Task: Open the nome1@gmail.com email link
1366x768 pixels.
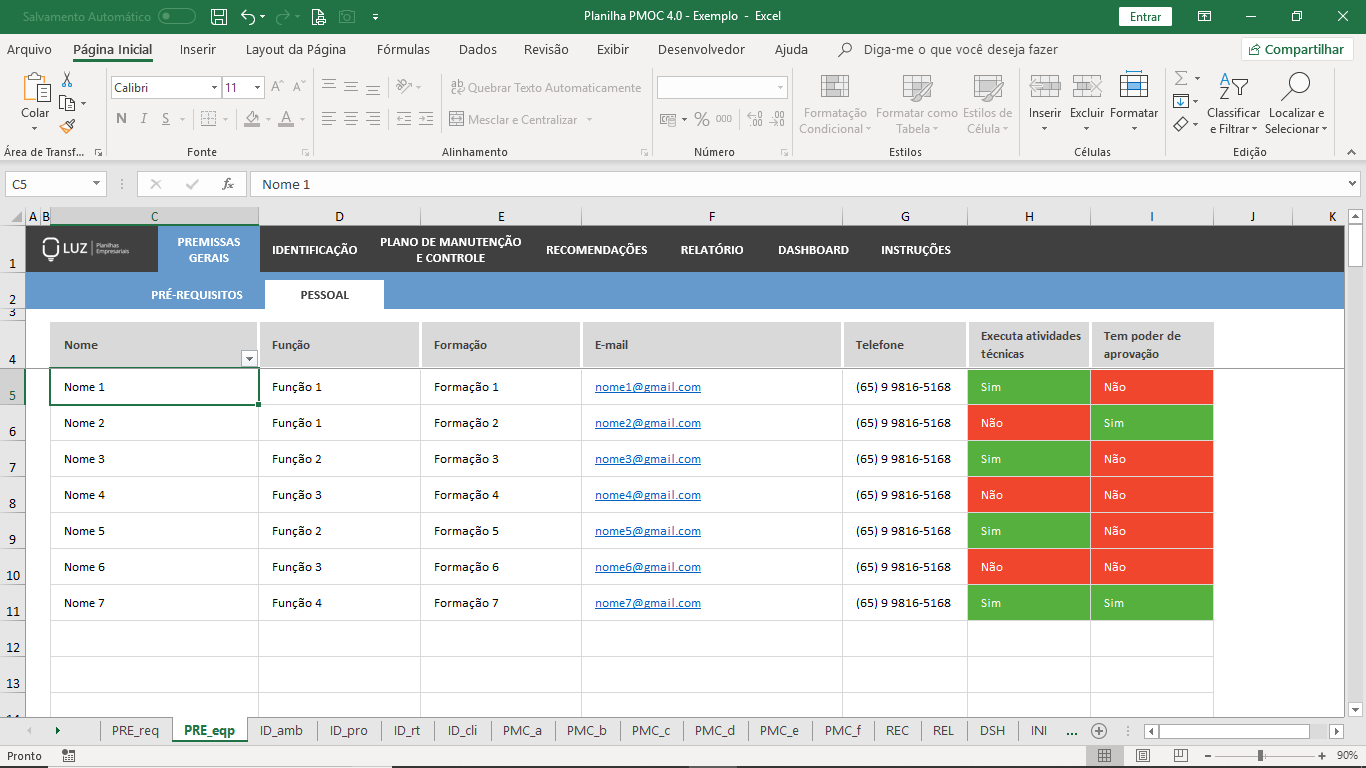Action: pyautogui.click(x=648, y=387)
